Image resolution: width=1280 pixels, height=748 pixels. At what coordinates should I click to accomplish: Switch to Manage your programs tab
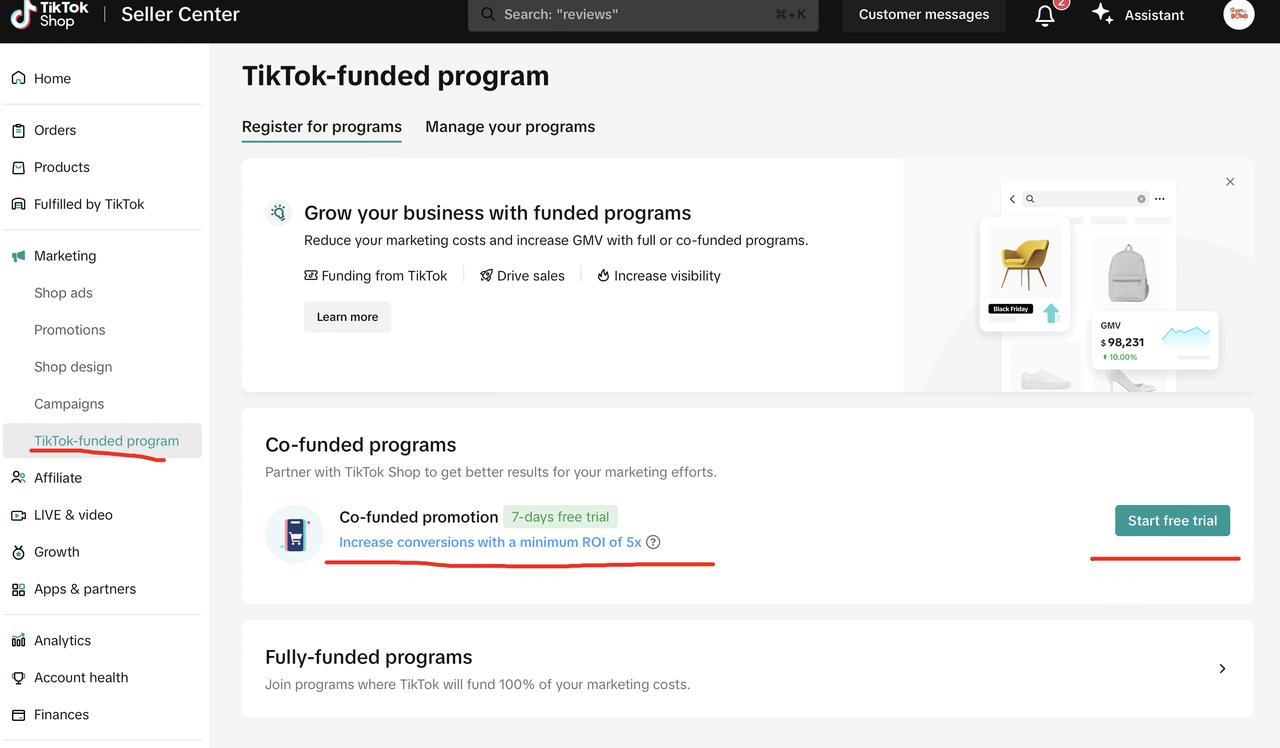[510, 127]
